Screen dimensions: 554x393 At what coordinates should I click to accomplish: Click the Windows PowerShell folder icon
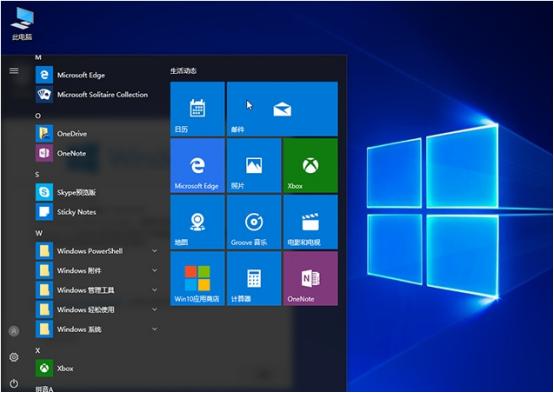click(44, 251)
